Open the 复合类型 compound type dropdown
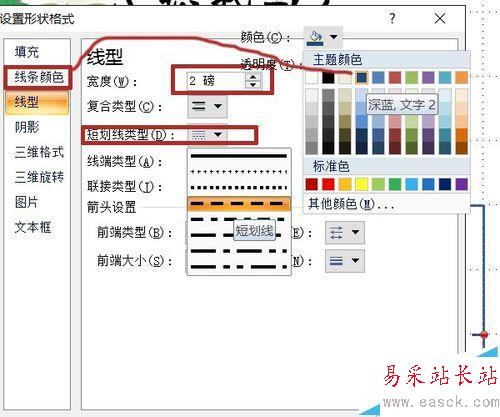 tap(207, 106)
